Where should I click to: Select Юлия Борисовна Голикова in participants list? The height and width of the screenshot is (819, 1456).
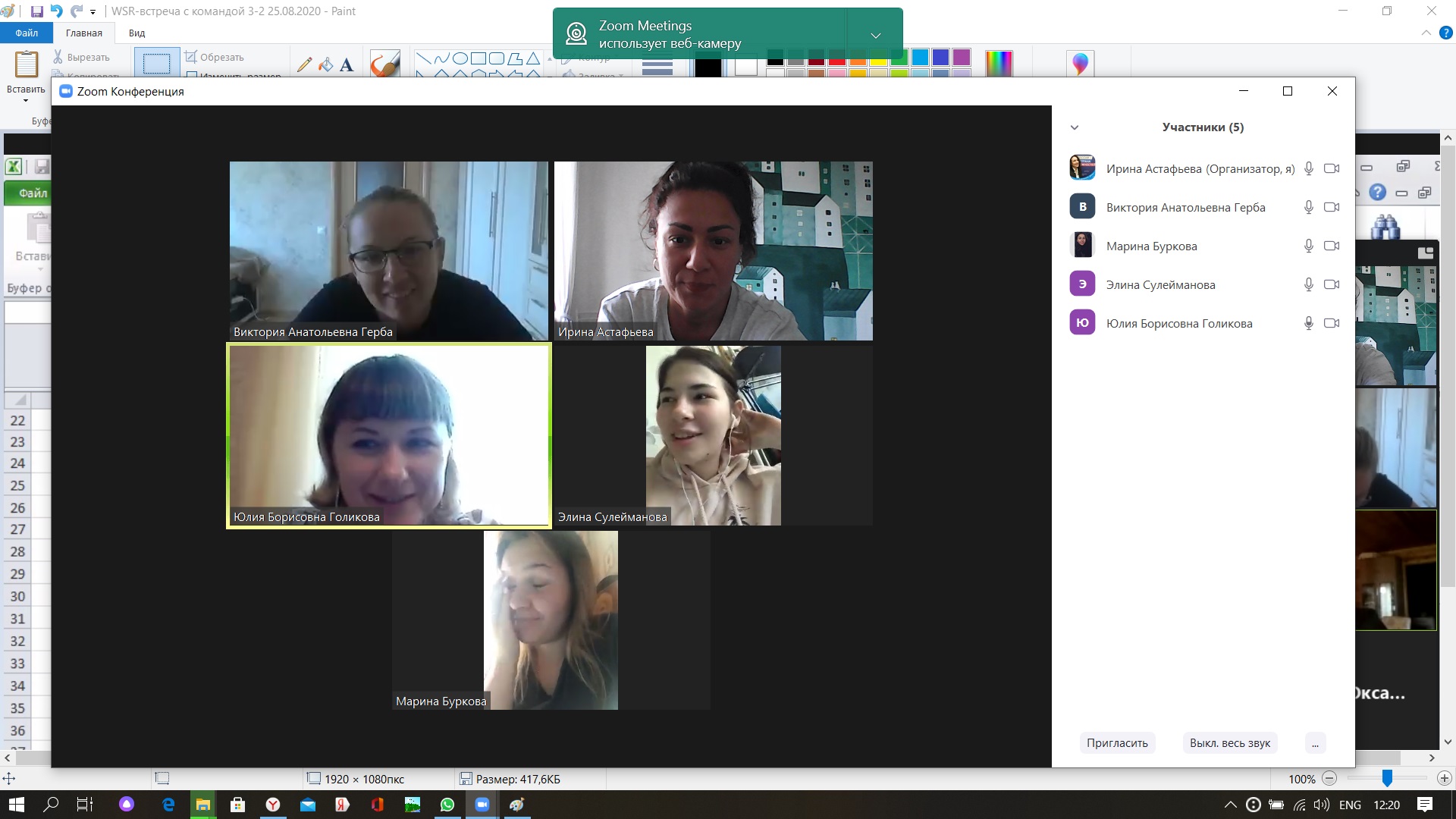click(1203, 323)
